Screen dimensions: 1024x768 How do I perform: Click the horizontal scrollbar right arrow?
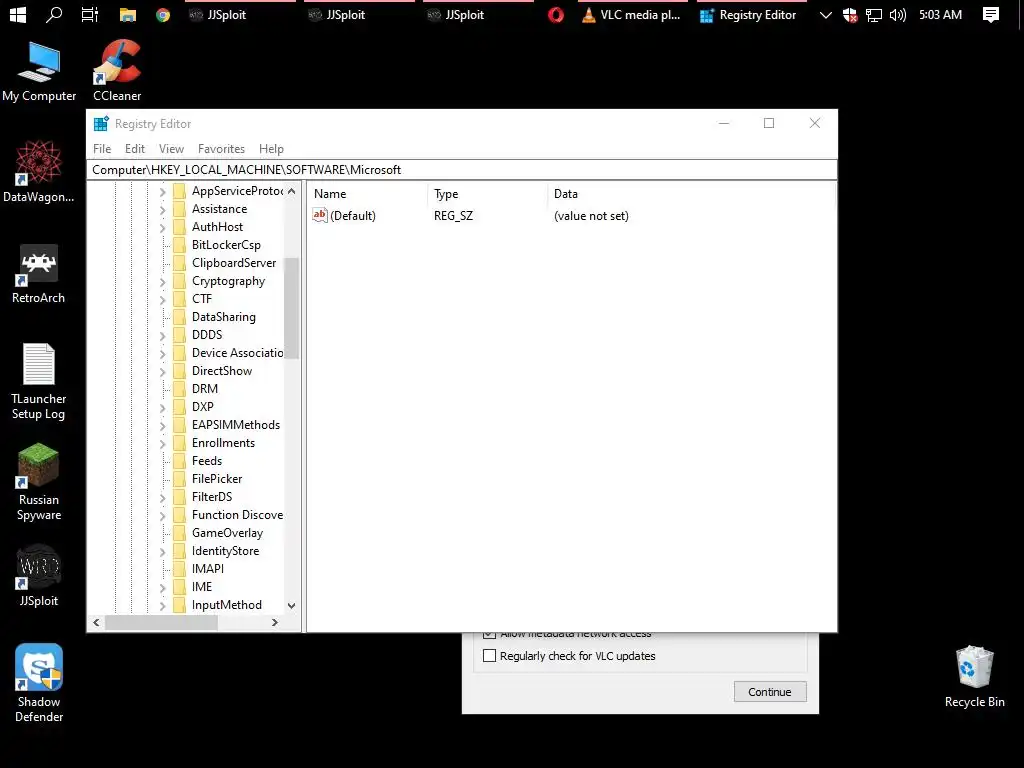pyautogui.click(x=275, y=622)
